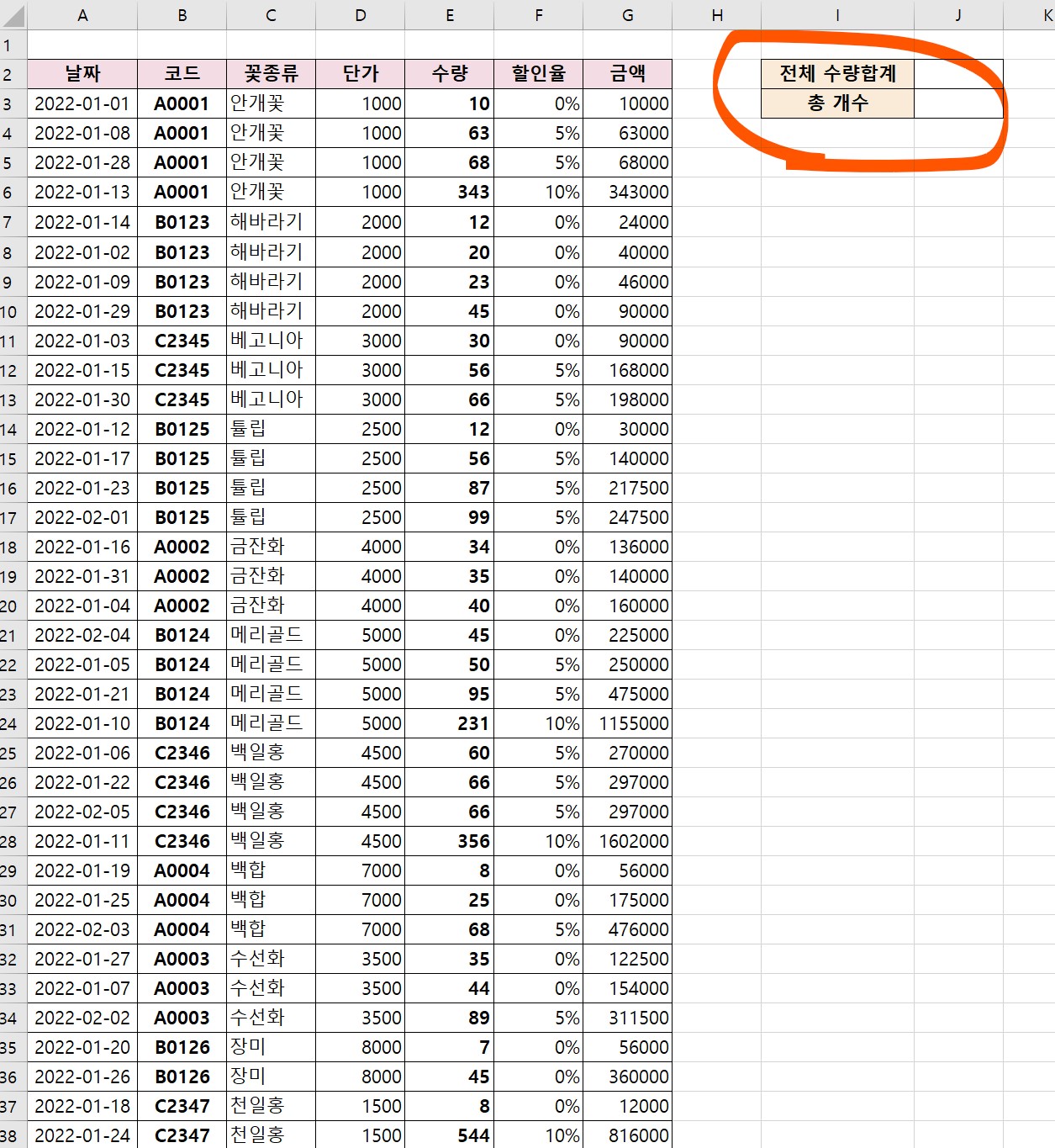Click amount cell 816000

[628, 1135]
